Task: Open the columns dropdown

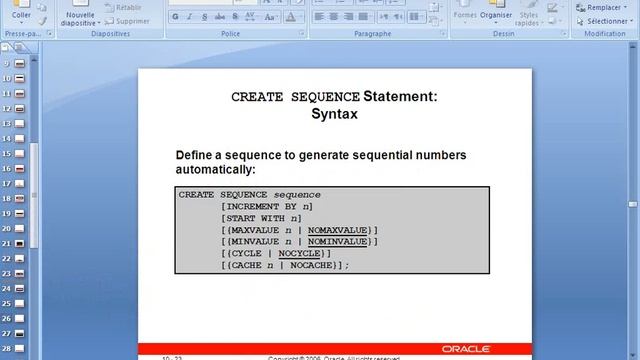Action: (x=416, y=17)
